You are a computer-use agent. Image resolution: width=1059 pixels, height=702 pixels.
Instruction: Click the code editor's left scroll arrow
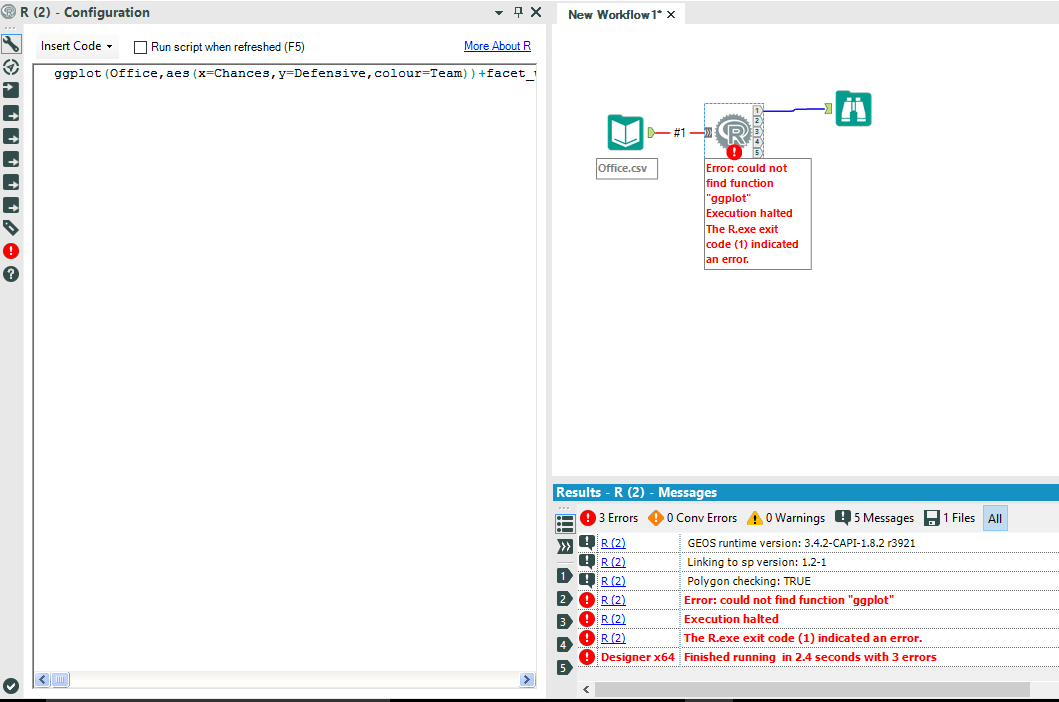click(43, 680)
